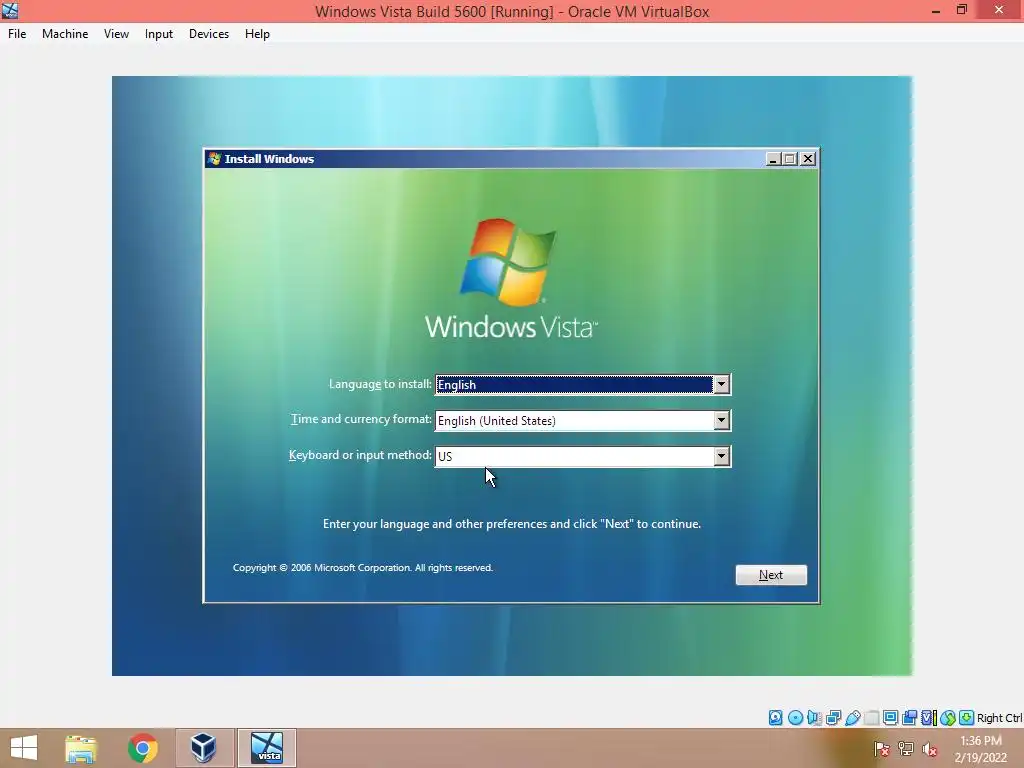
Task: Close the VirtualBox VM window
Action: pos(999,10)
